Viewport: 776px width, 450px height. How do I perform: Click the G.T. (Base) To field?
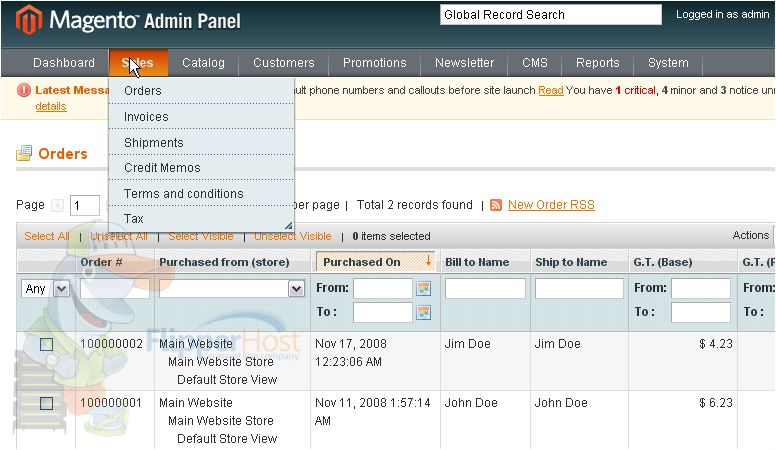pos(701,312)
